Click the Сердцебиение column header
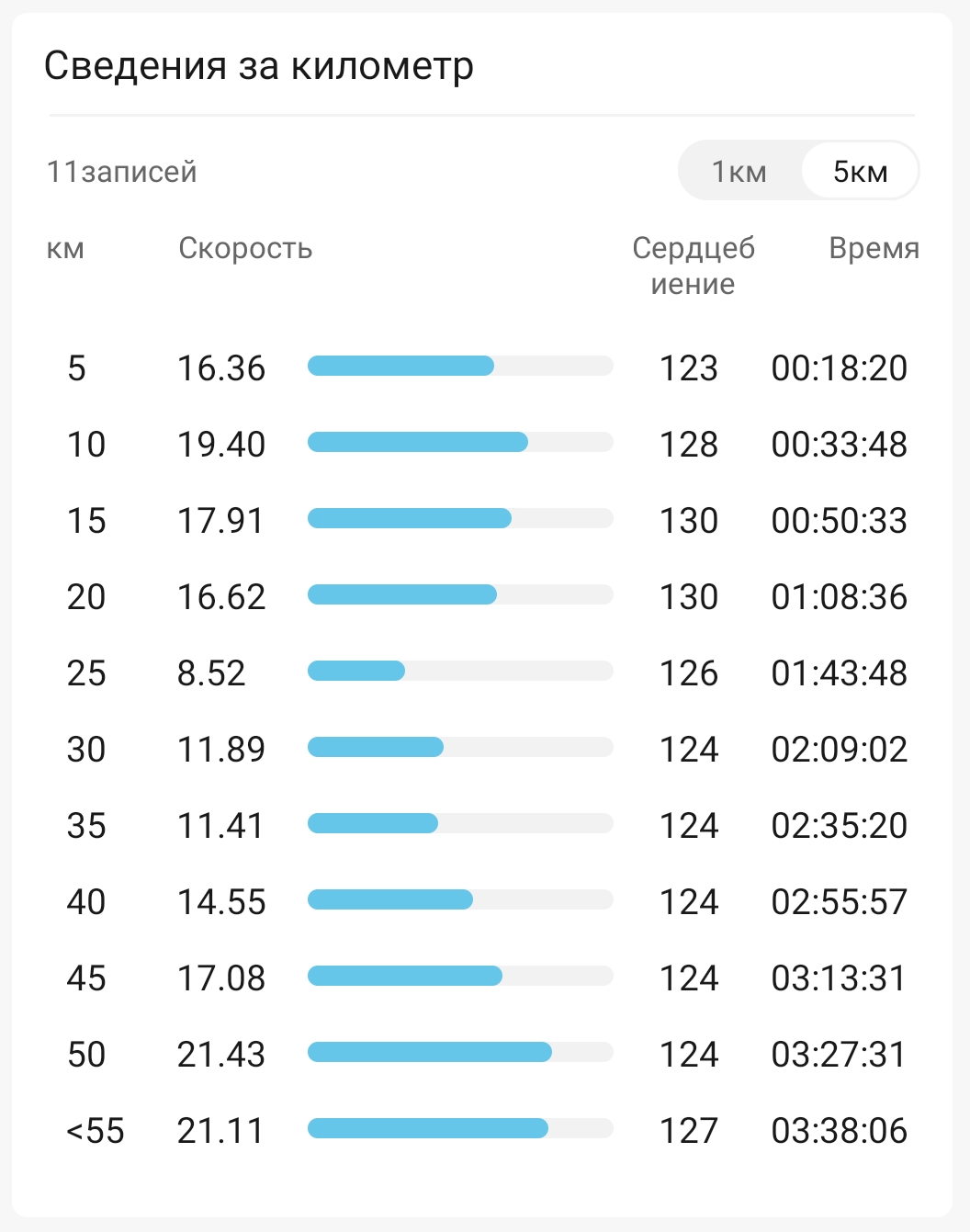Viewport: 970px width, 1232px height. (x=694, y=266)
